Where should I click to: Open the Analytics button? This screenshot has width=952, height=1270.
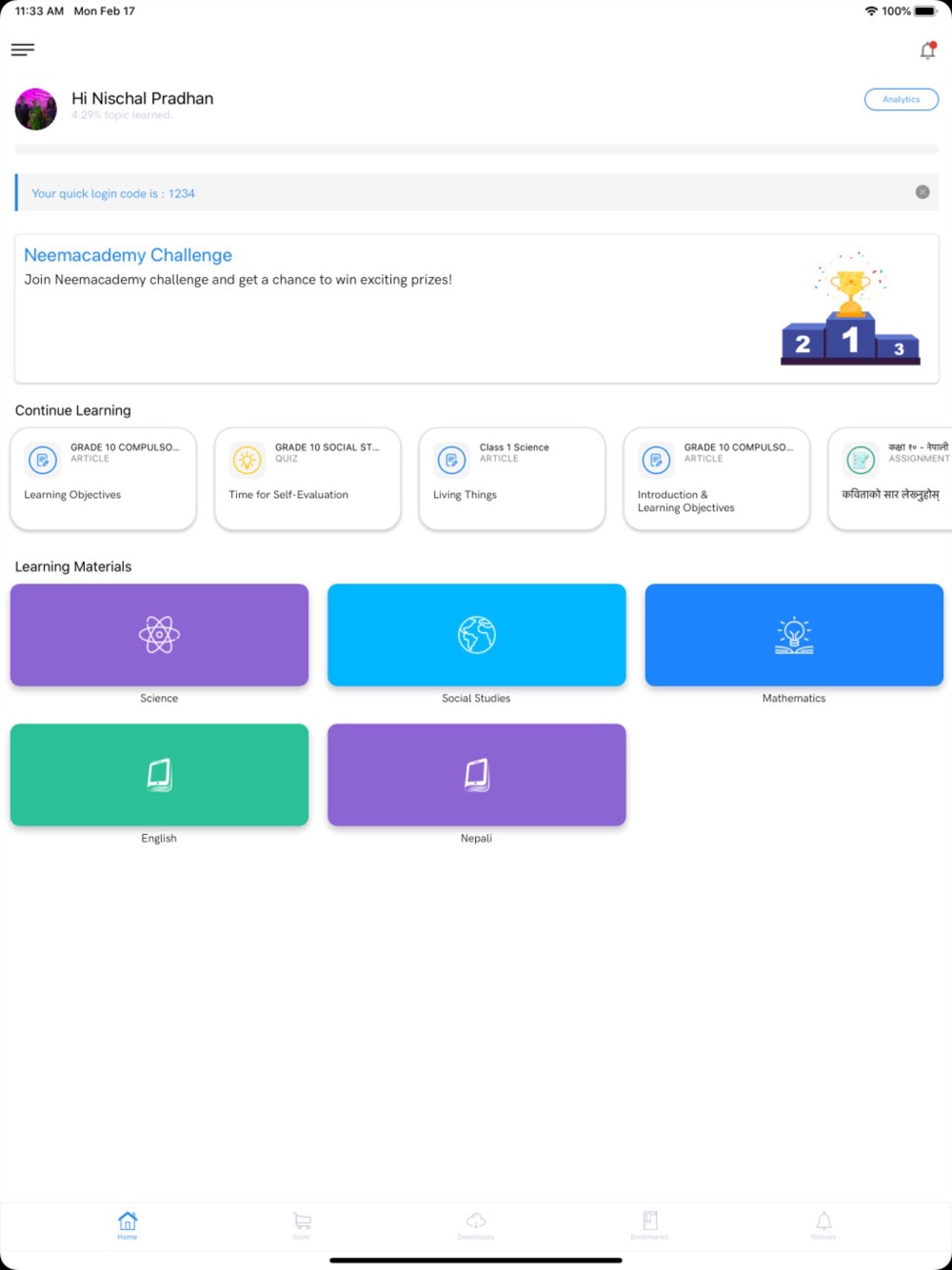[901, 99]
